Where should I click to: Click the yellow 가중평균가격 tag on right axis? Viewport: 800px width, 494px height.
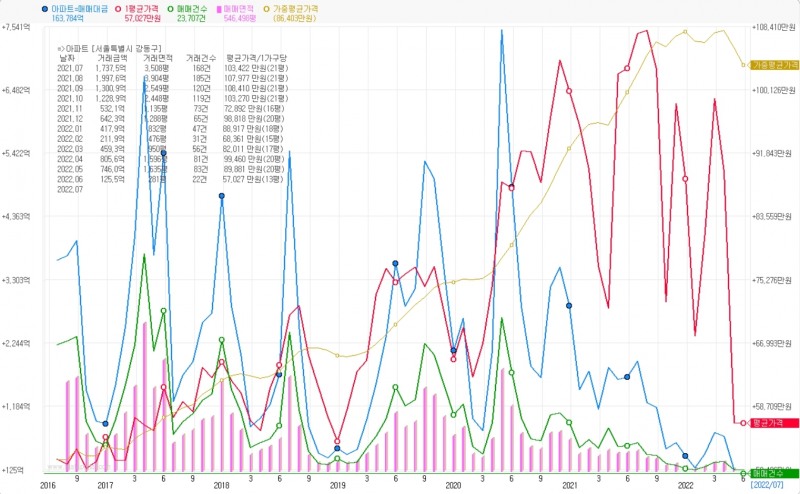773,64
